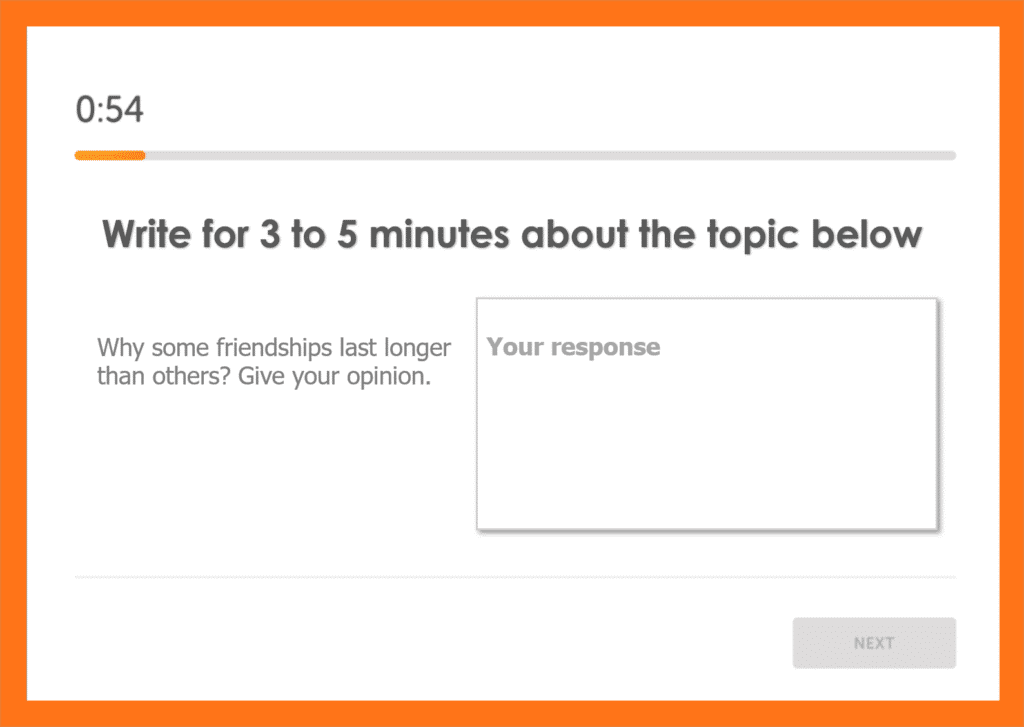Click the far right end of the progress bar

coord(951,155)
